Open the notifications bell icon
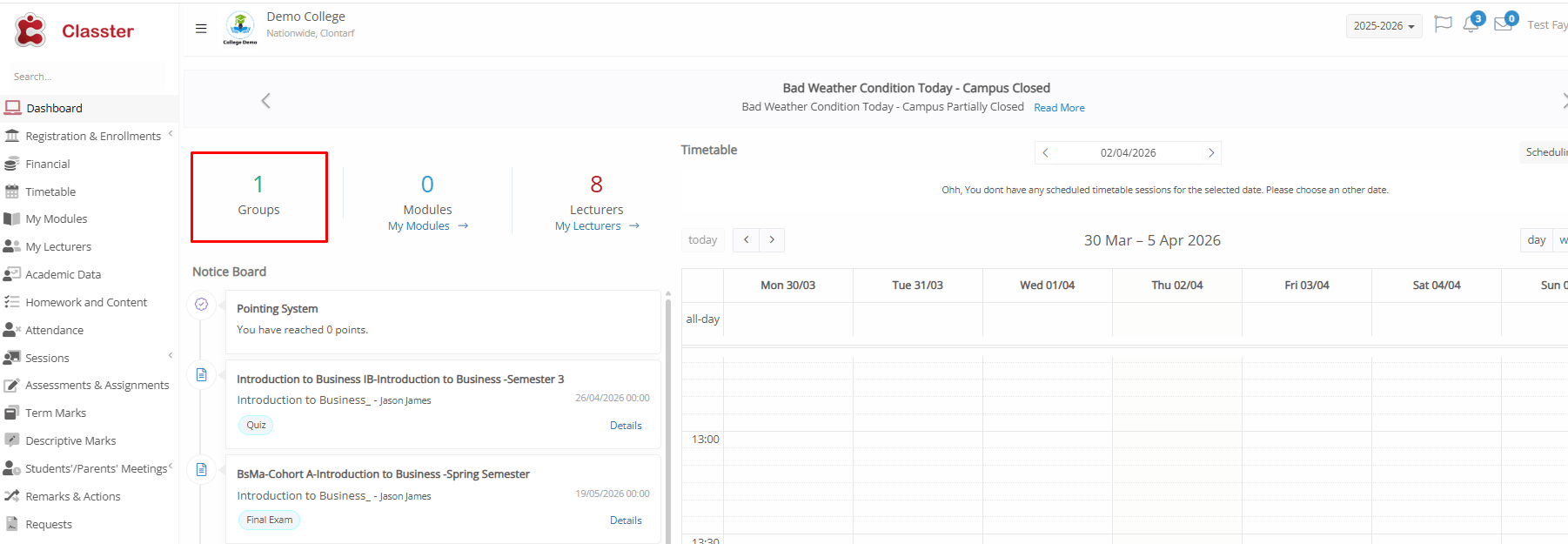Image resolution: width=1568 pixels, height=544 pixels. coord(1471,24)
